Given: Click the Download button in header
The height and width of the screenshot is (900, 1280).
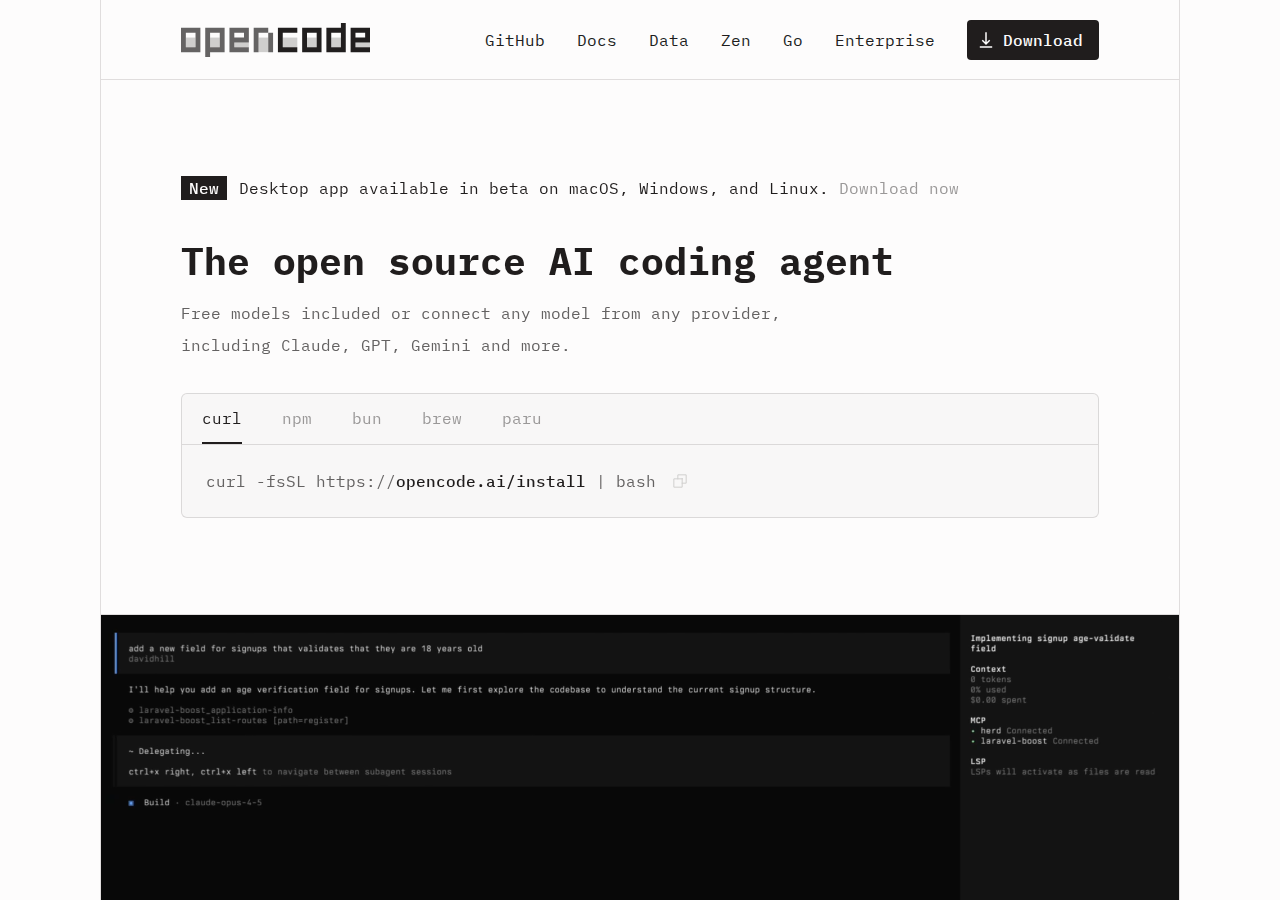Looking at the screenshot, I should coord(1033,40).
